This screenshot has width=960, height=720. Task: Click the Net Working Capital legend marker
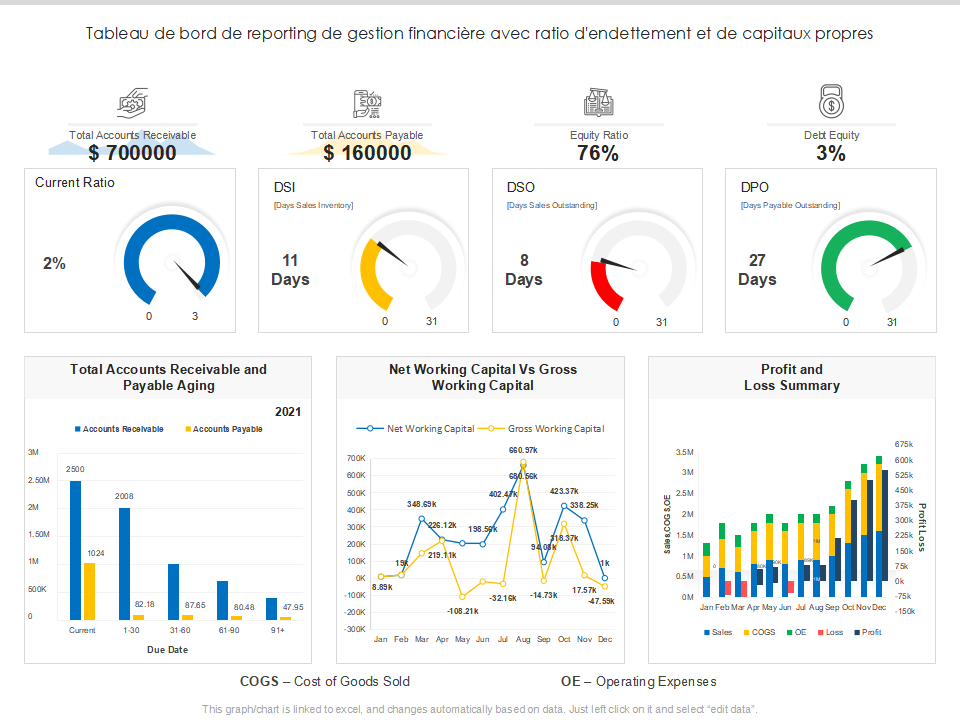370,429
